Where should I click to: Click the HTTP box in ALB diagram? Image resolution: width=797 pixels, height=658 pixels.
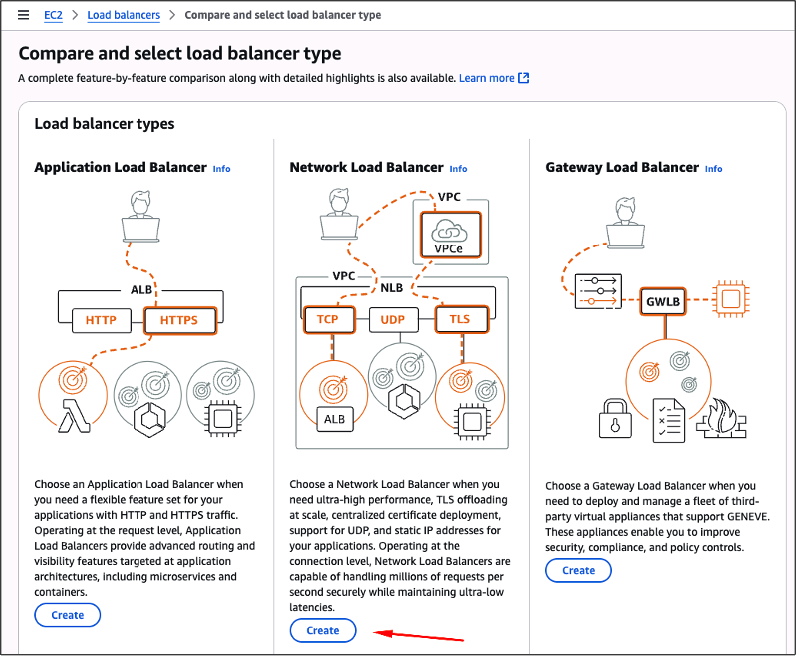tap(101, 320)
